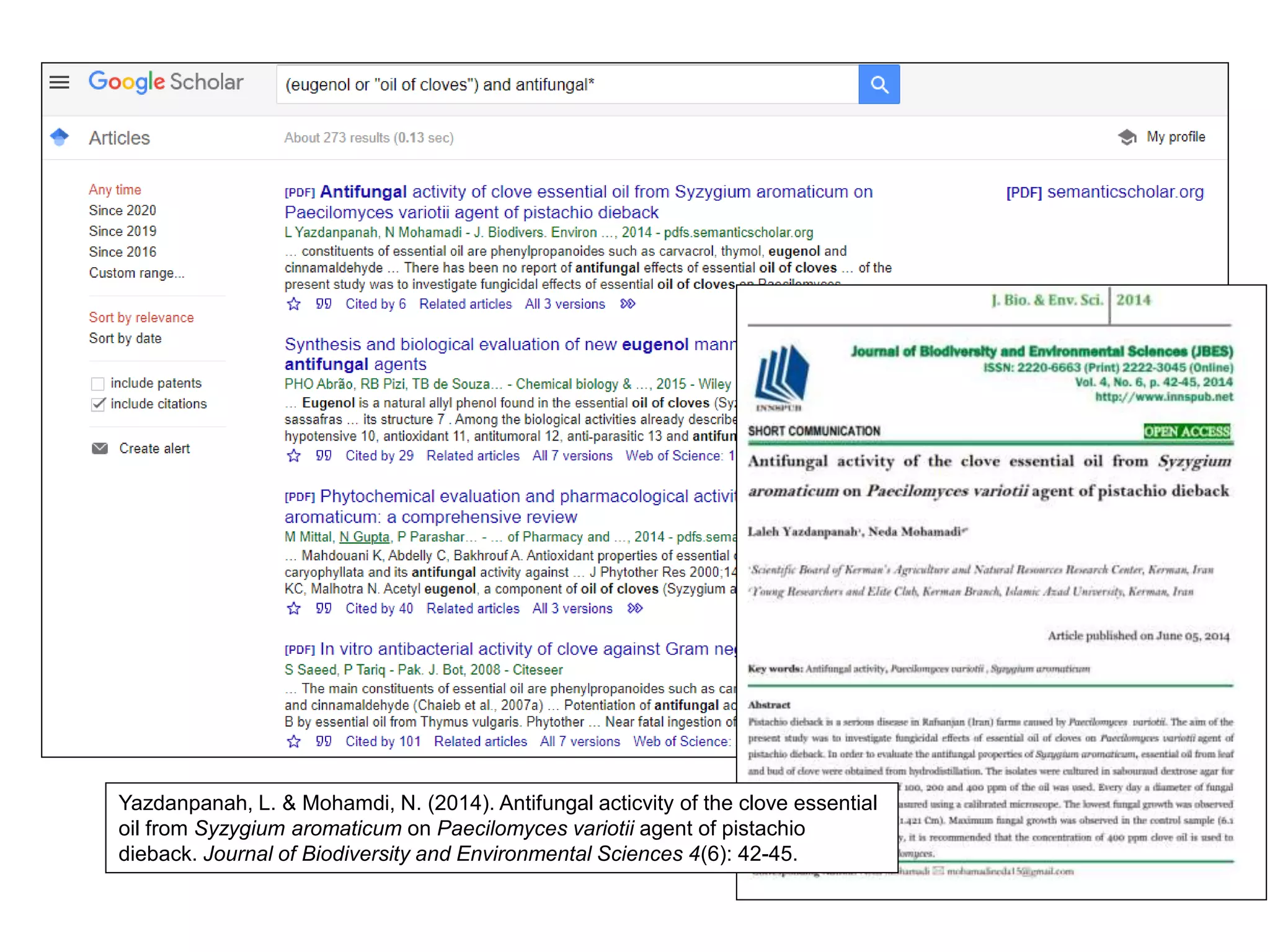Open Cited by 101 link
1270x952 pixels.
click(x=383, y=742)
